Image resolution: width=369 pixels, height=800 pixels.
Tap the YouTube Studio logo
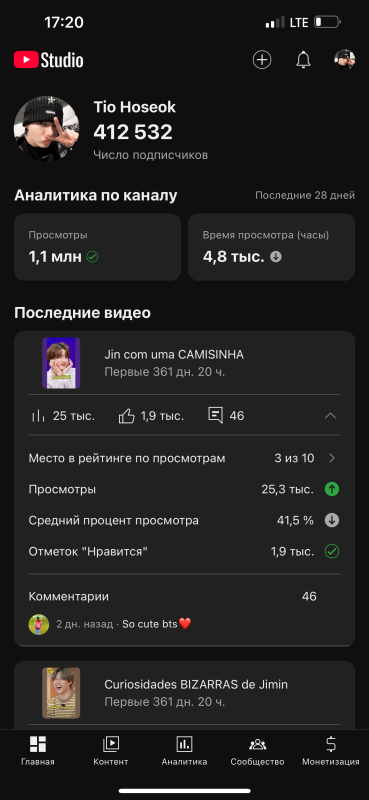(x=48, y=60)
